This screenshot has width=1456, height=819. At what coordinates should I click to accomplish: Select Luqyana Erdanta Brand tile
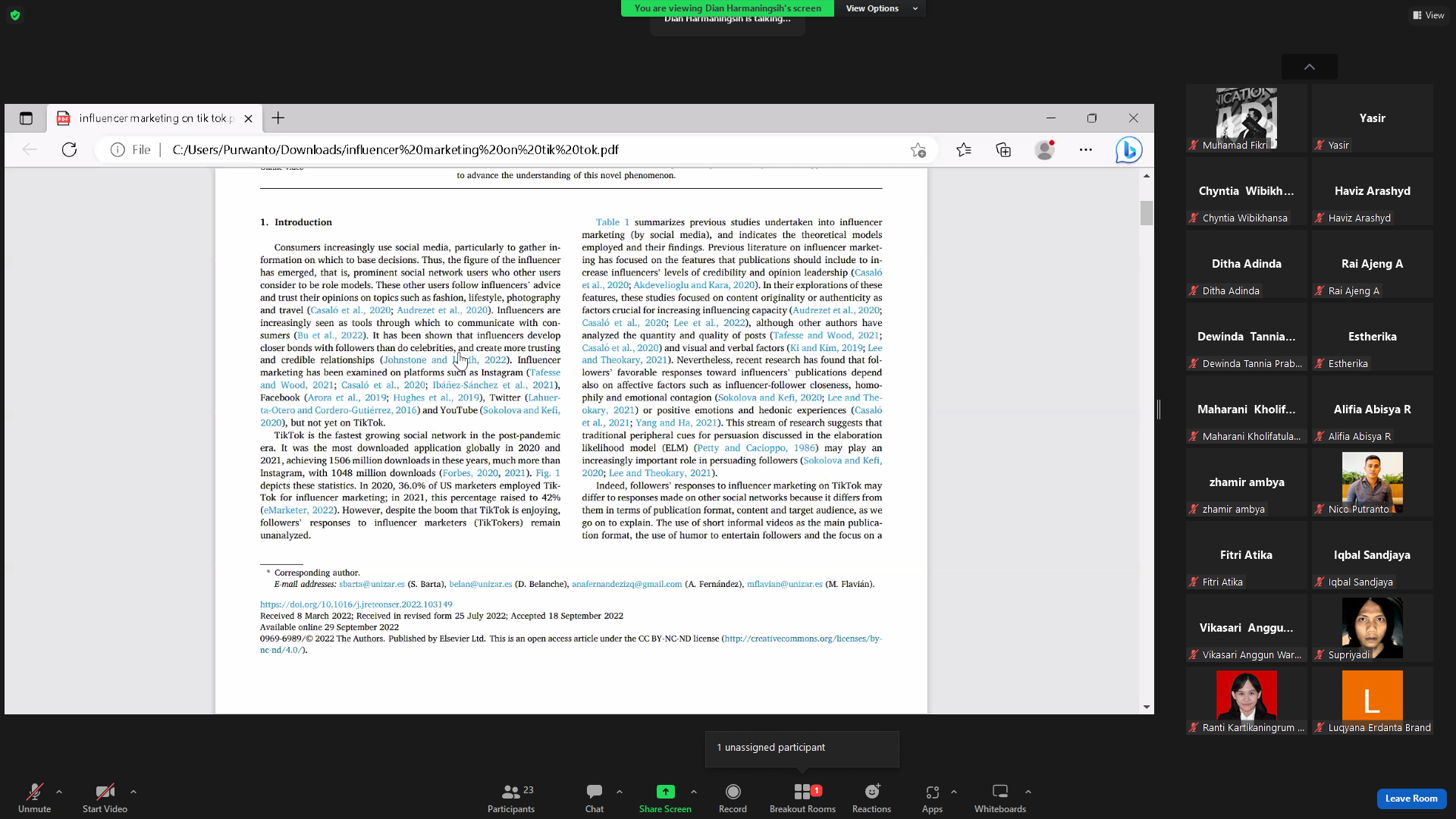pyautogui.click(x=1372, y=701)
